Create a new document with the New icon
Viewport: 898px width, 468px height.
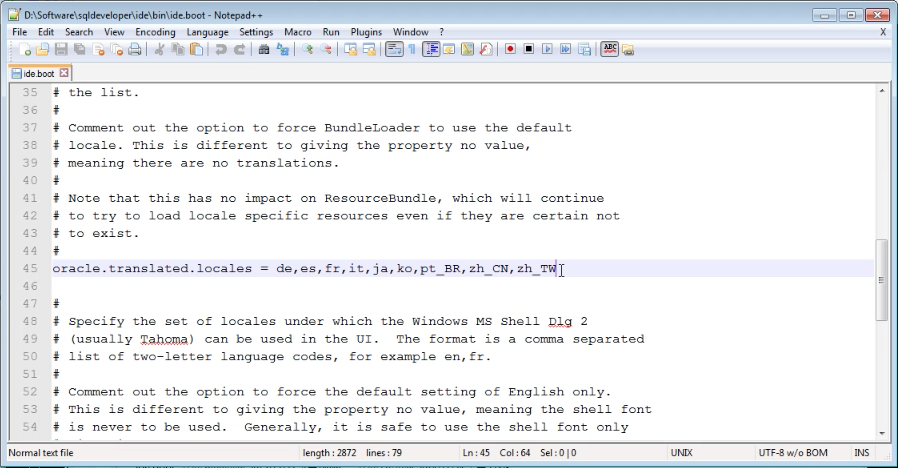click(x=24, y=50)
